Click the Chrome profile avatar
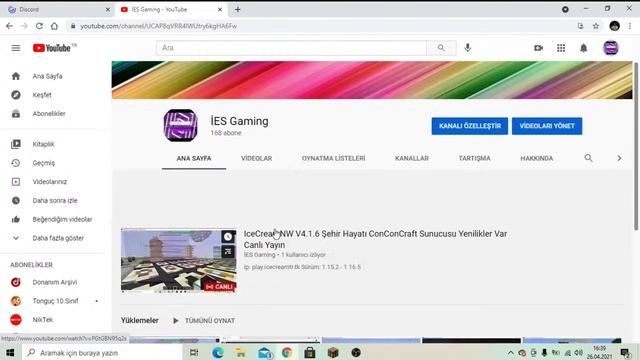640x360 pixels. click(x=614, y=26)
